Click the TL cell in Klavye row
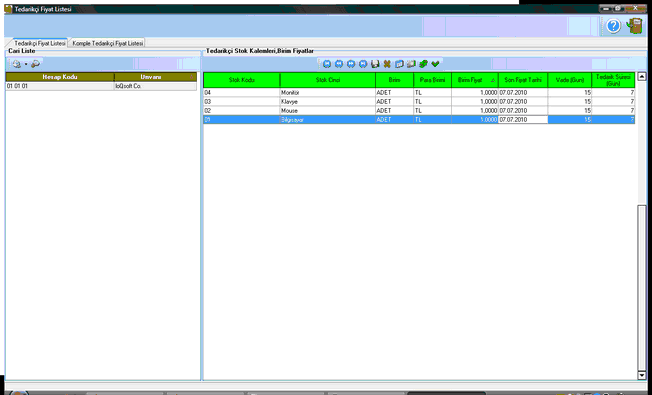Screen dimensions: 652x395 coord(432,101)
